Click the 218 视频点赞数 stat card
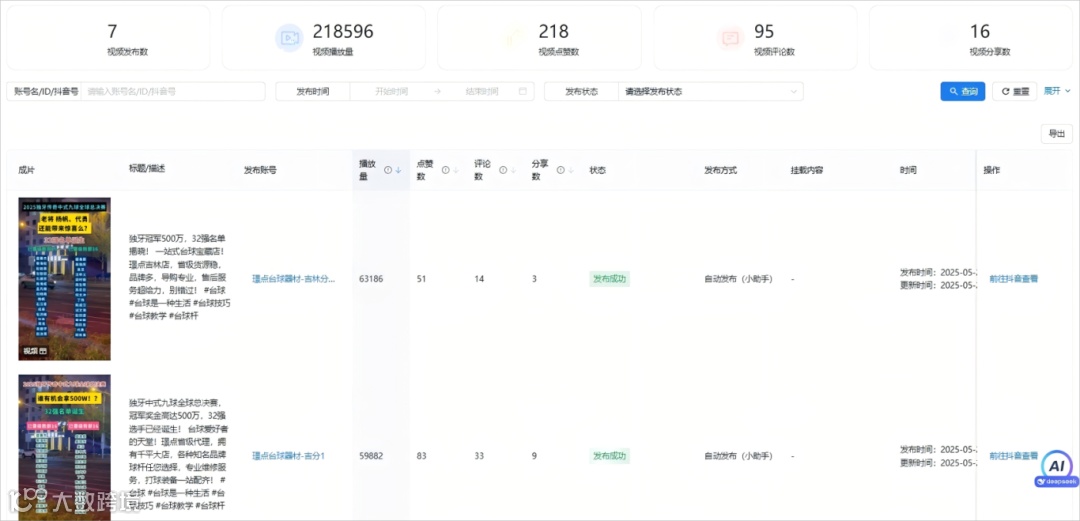Screen dimensions: 1080x521 pyautogui.click(x=539, y=38)
